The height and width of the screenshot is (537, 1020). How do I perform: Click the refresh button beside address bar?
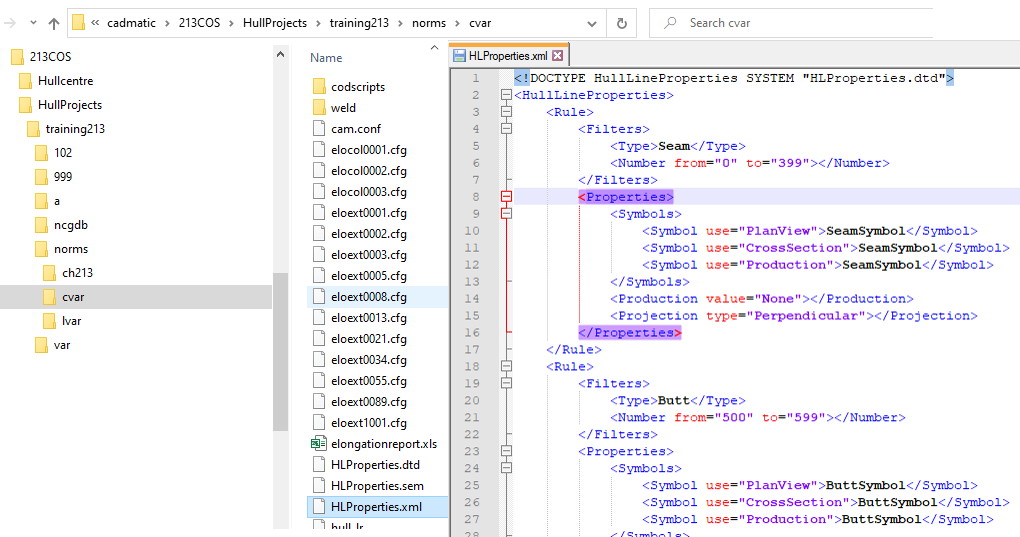coord(621,23)
